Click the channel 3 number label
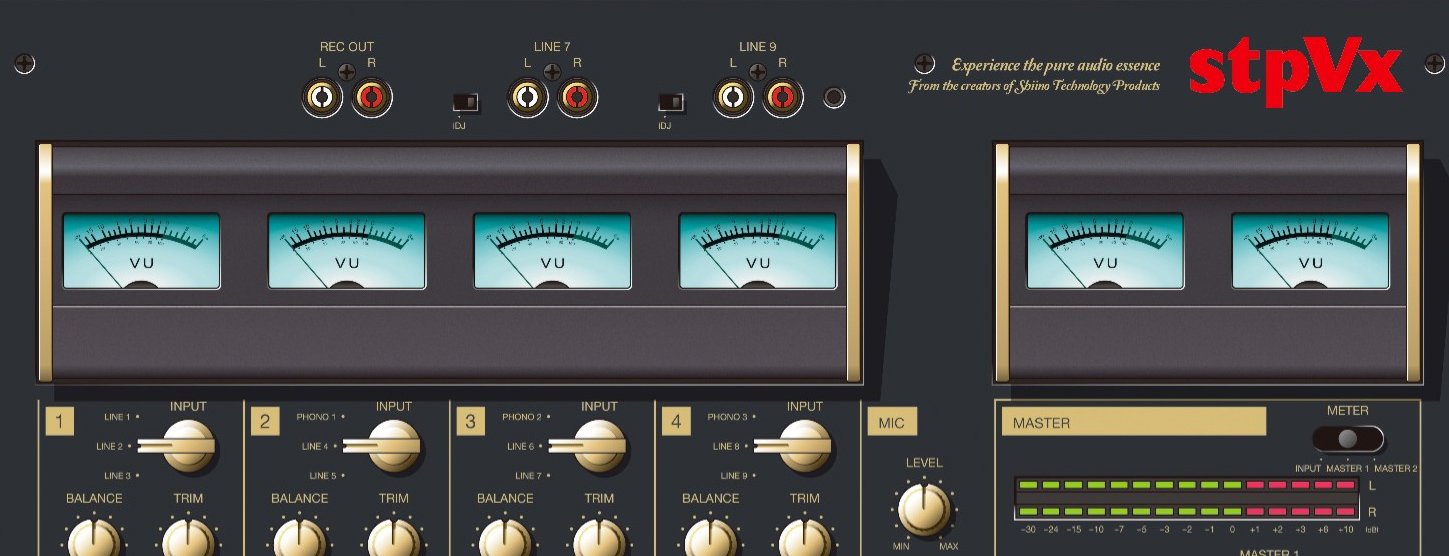Screen dimensions: 1449x556 [x=470, y=422]
